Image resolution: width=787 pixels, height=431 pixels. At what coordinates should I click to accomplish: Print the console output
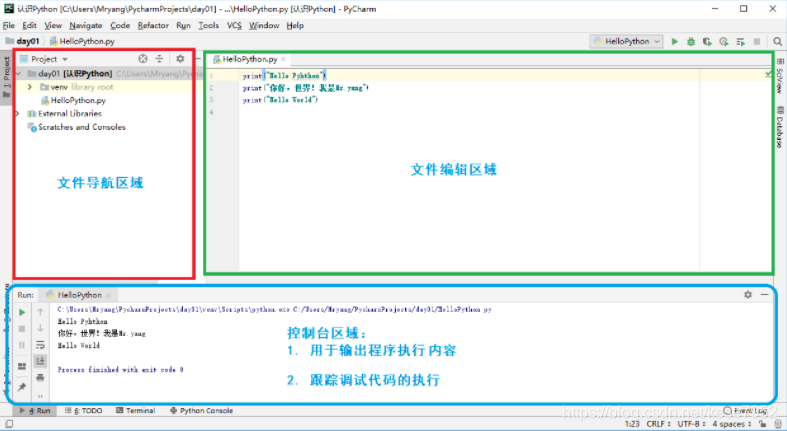pos(40,377)
